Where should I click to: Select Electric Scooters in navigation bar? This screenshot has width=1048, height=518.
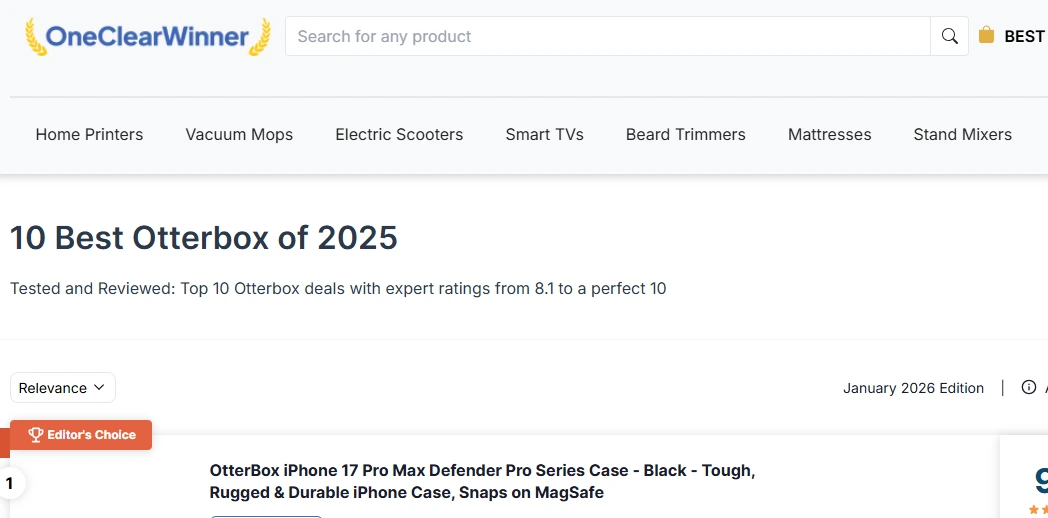[399, 135]
